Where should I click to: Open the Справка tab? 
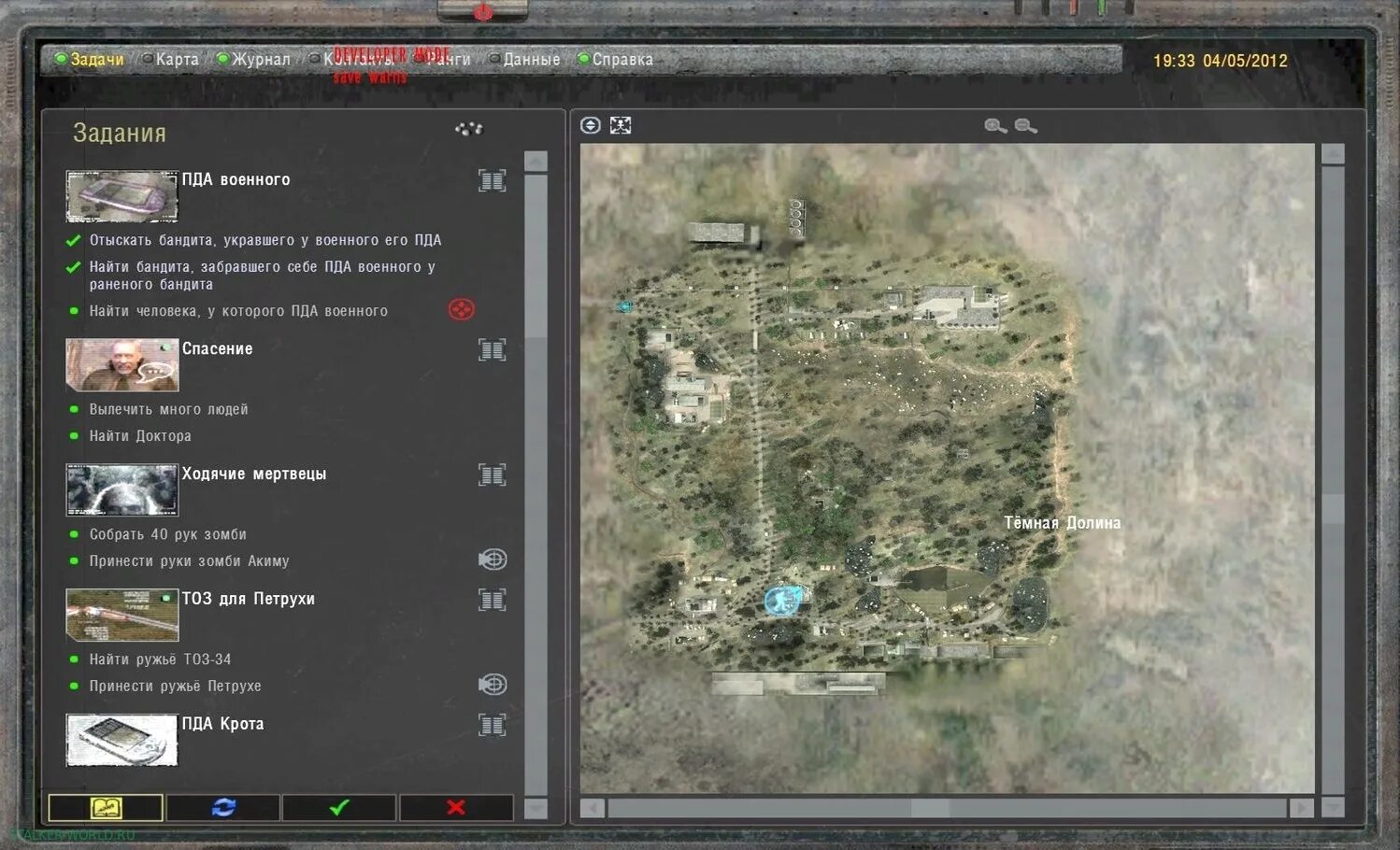(x=615, y=59)
